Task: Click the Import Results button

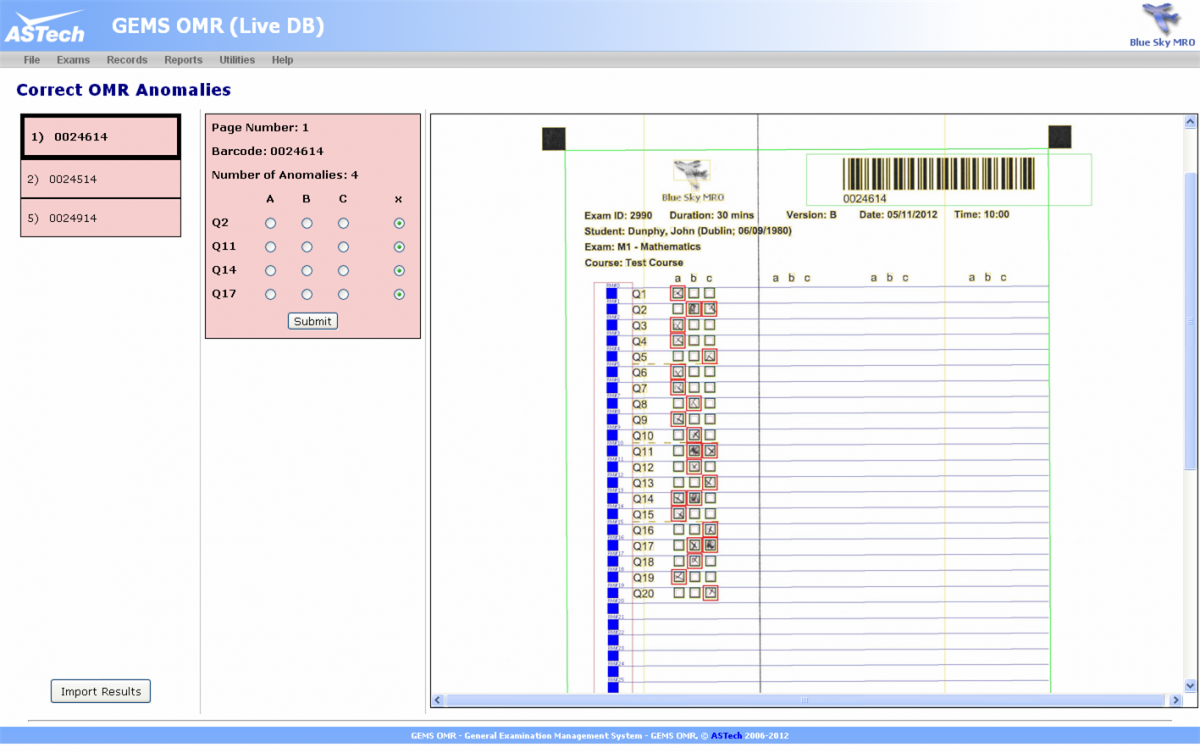Action: 101,691
